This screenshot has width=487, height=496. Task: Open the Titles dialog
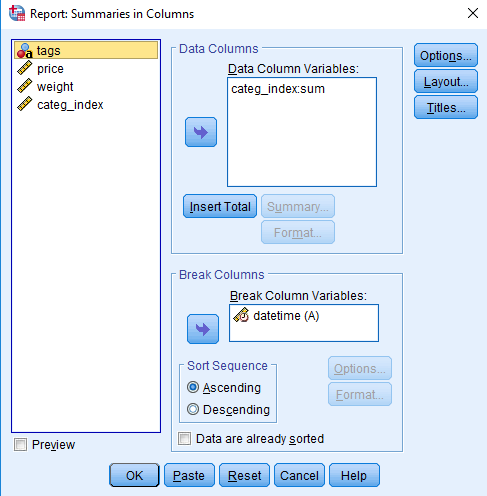[446, 107]
